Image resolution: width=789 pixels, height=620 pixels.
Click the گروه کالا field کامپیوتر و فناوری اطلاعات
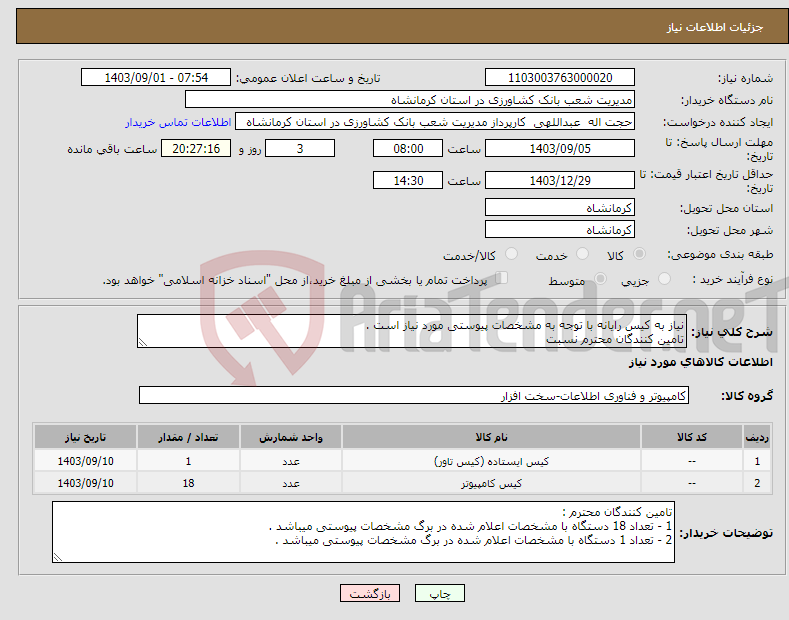pos(414,396)
